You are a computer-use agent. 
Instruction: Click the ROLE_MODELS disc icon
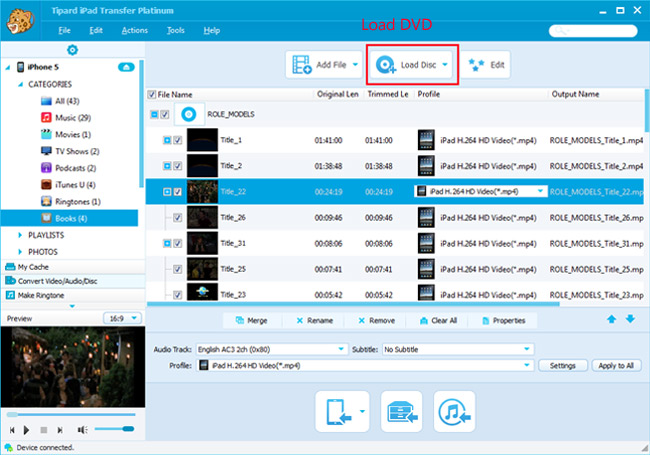point(189,114)
